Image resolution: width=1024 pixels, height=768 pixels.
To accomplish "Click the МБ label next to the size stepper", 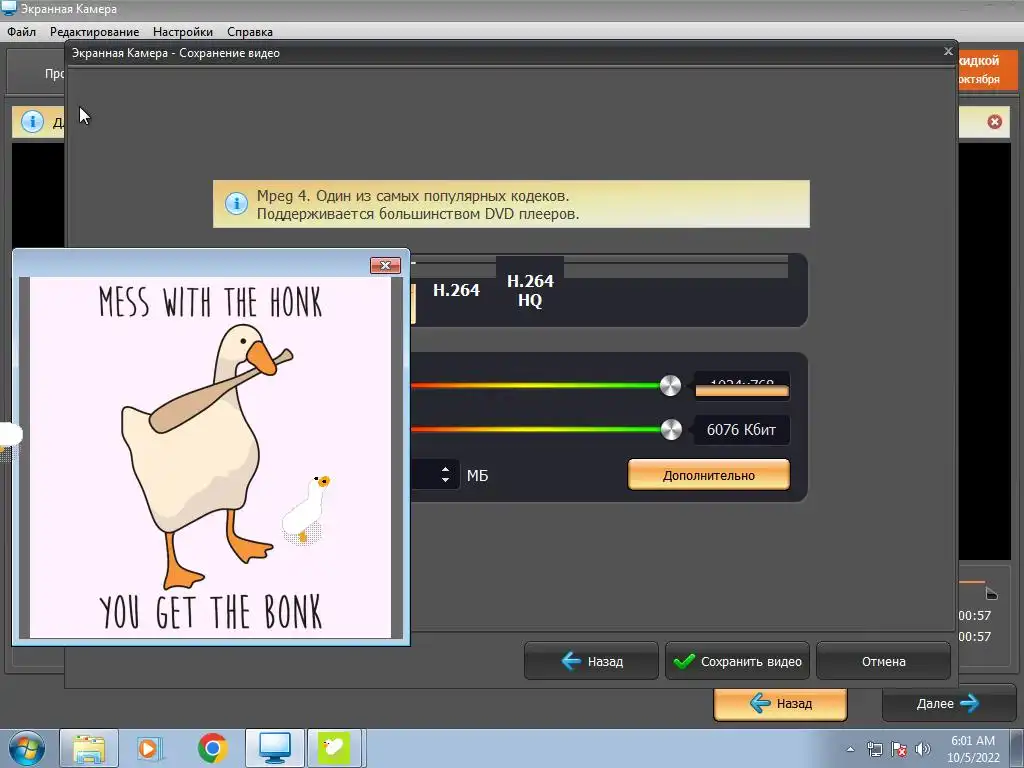I will pos(477,475).
